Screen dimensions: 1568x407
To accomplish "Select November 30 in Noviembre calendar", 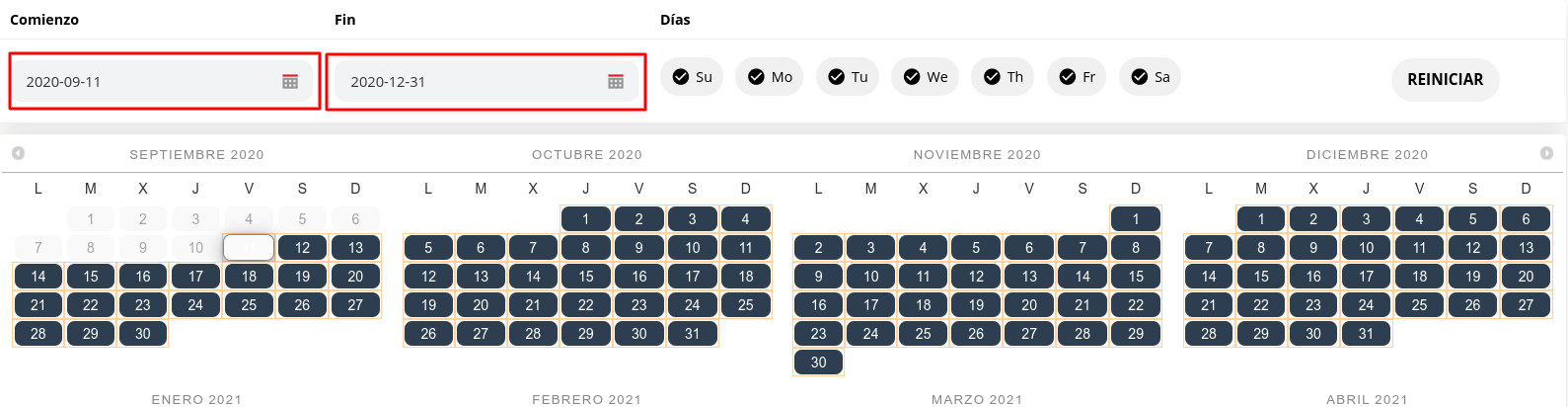I will coord(818,363).
